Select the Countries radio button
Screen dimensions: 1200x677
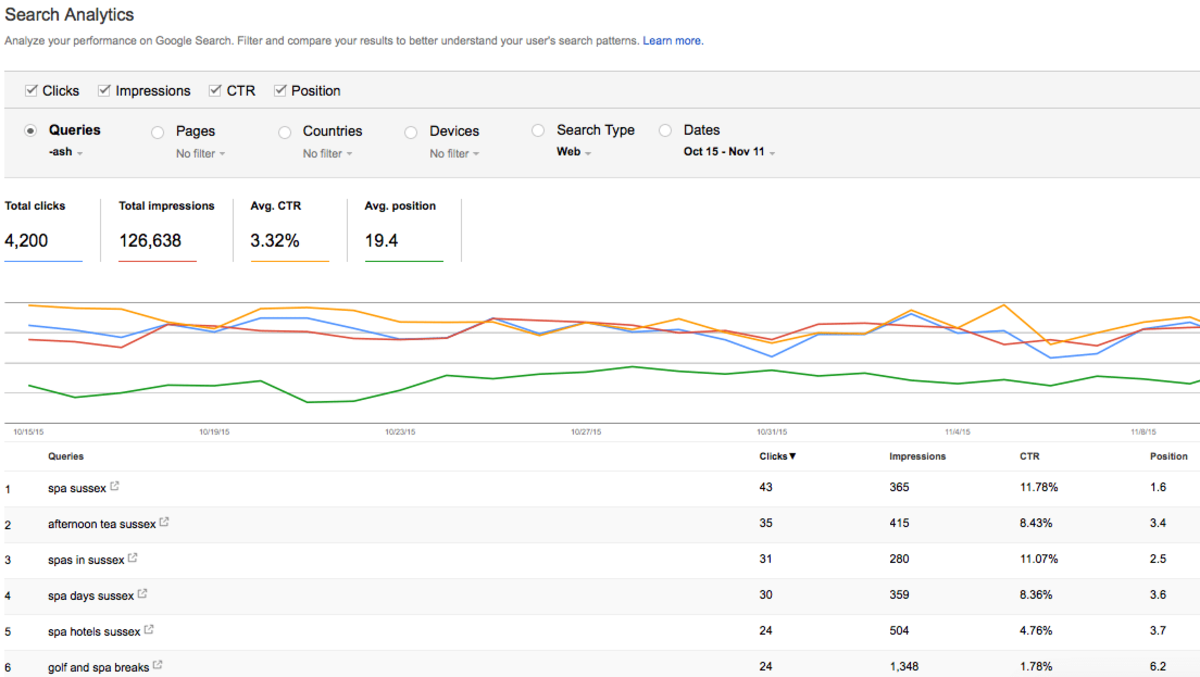pyautogui.click(x=285, y=131)
